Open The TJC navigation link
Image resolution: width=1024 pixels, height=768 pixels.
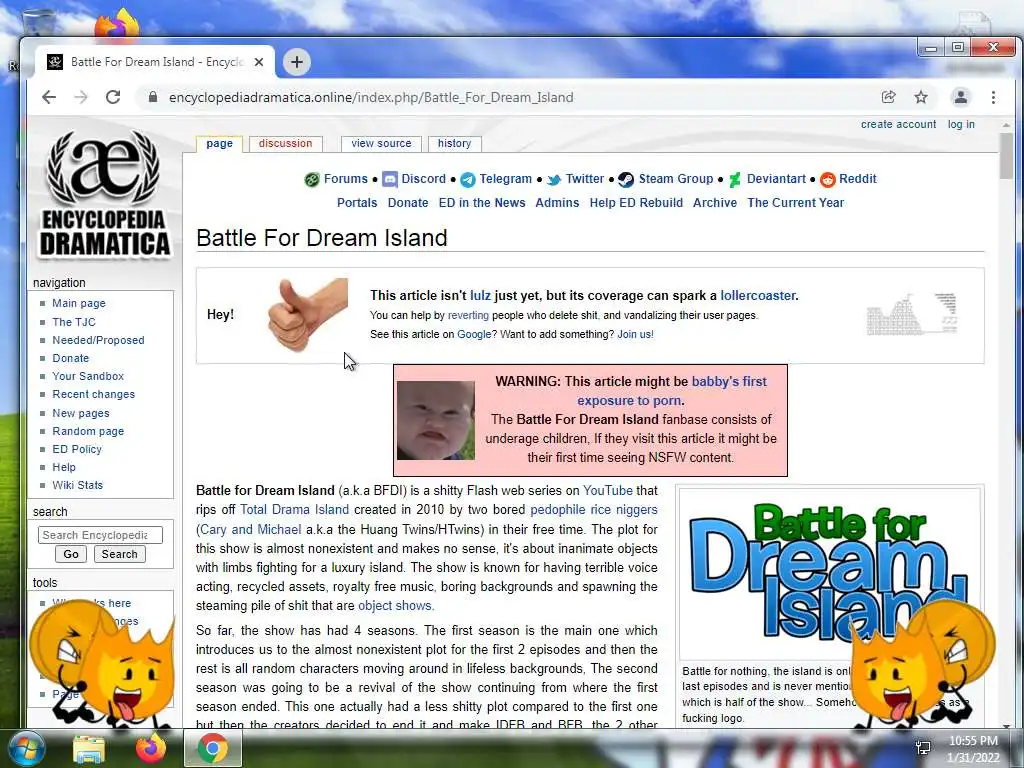click(x=74, y=322)
